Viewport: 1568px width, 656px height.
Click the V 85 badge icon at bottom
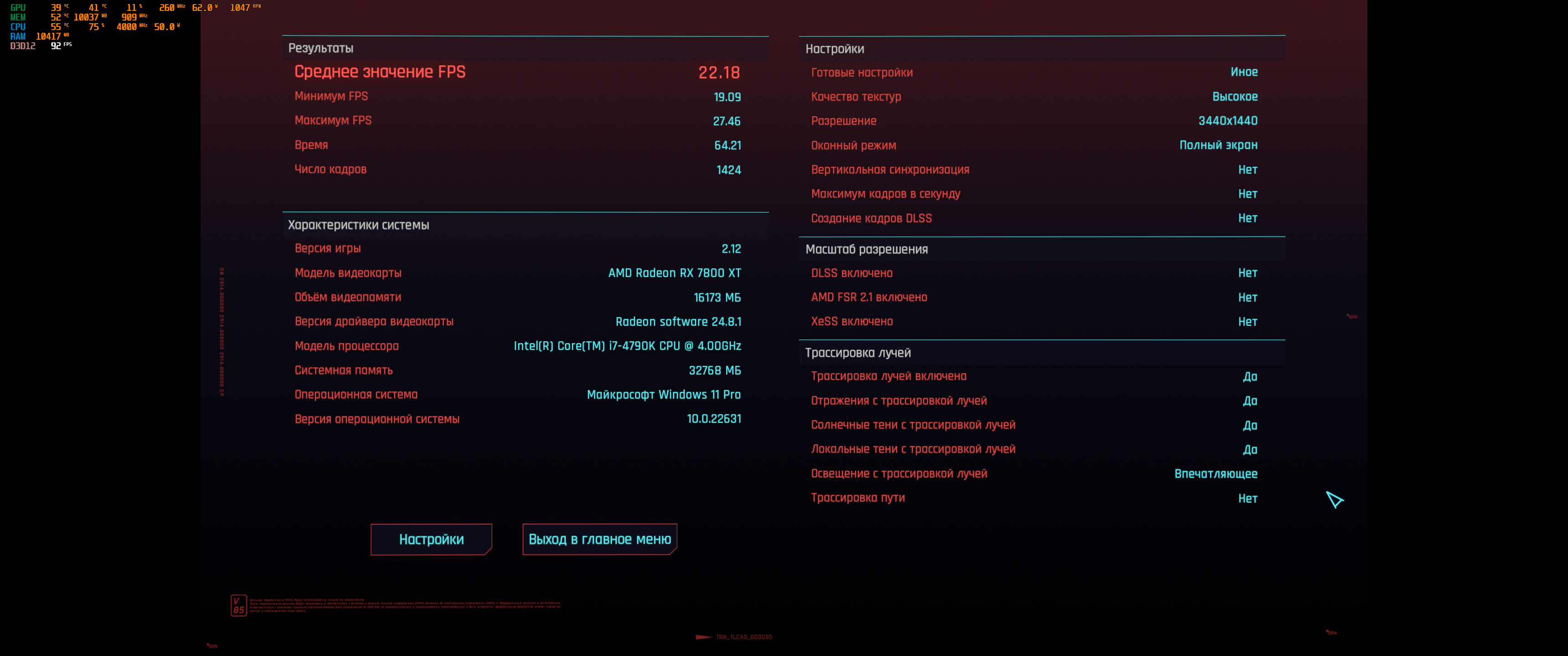(238, 605)
